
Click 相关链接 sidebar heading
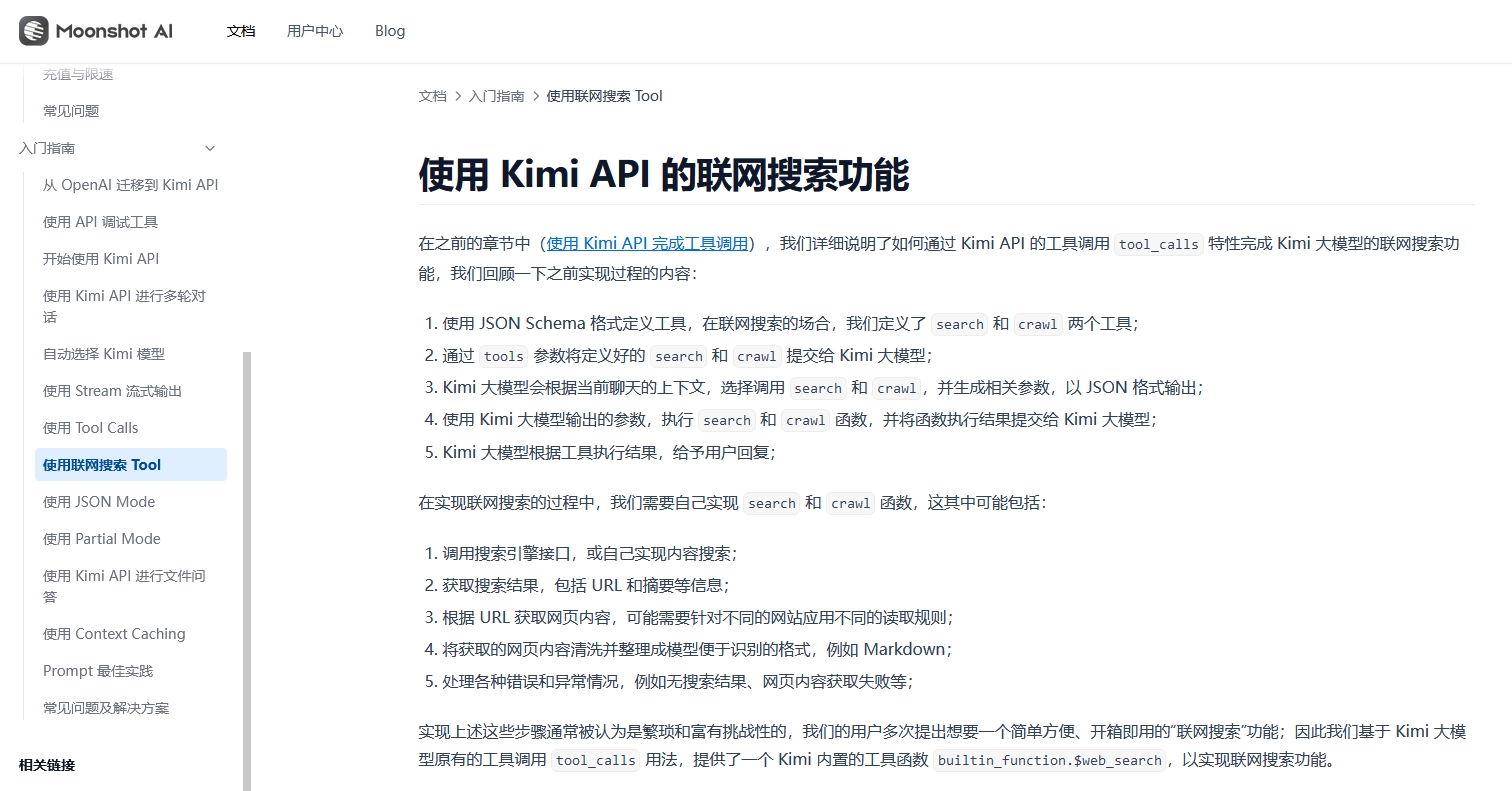click(47, 765)
